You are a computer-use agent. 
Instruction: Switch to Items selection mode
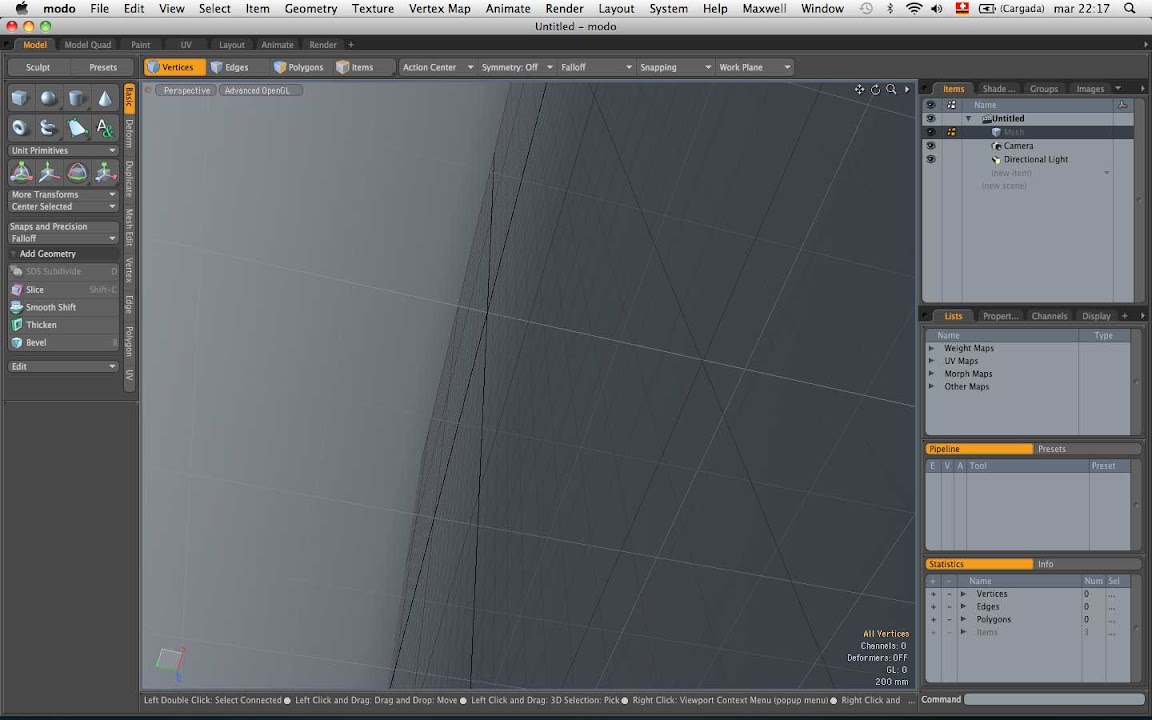[x=362, y=67]
